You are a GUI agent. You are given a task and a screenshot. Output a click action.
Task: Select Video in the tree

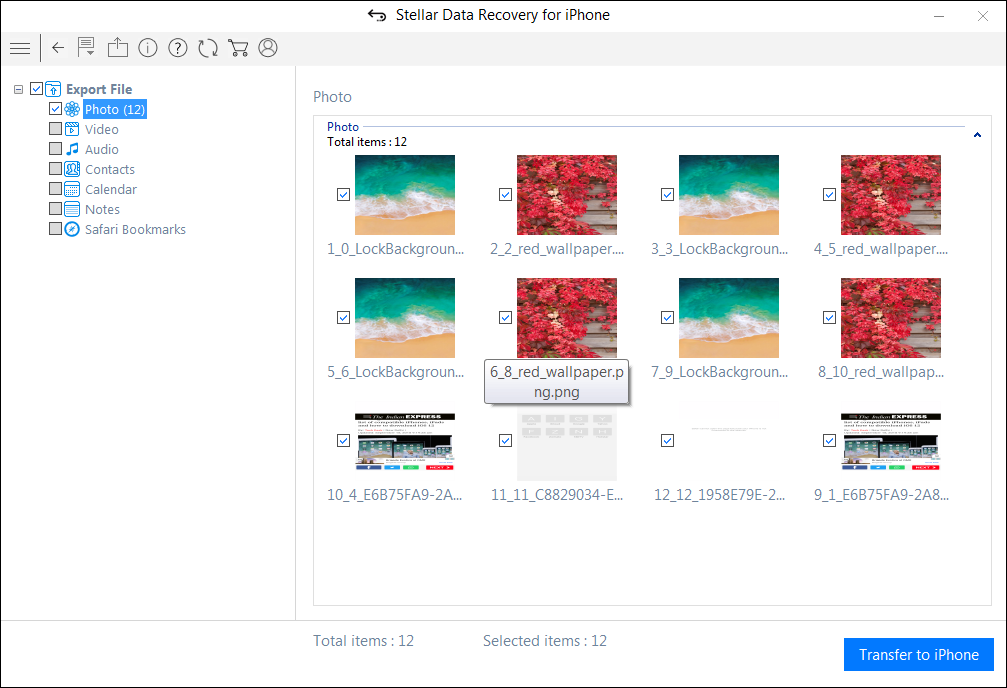tap(101, 129)
